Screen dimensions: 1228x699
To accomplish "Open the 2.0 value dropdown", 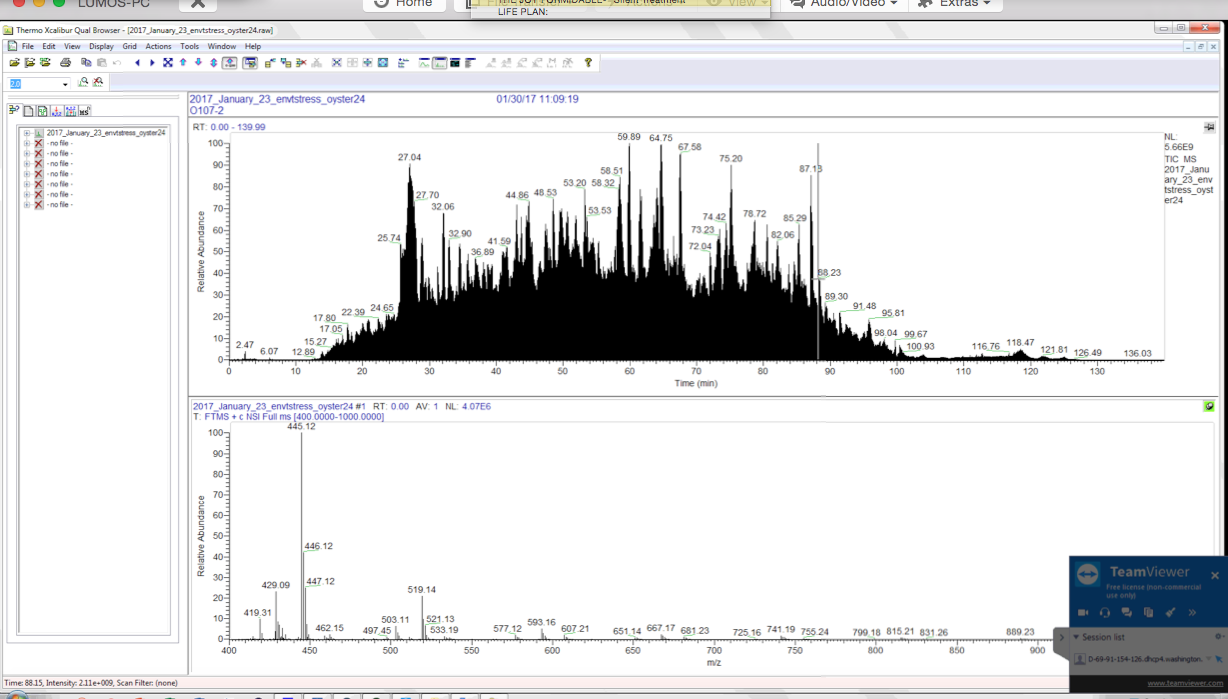I will (65, 84).
